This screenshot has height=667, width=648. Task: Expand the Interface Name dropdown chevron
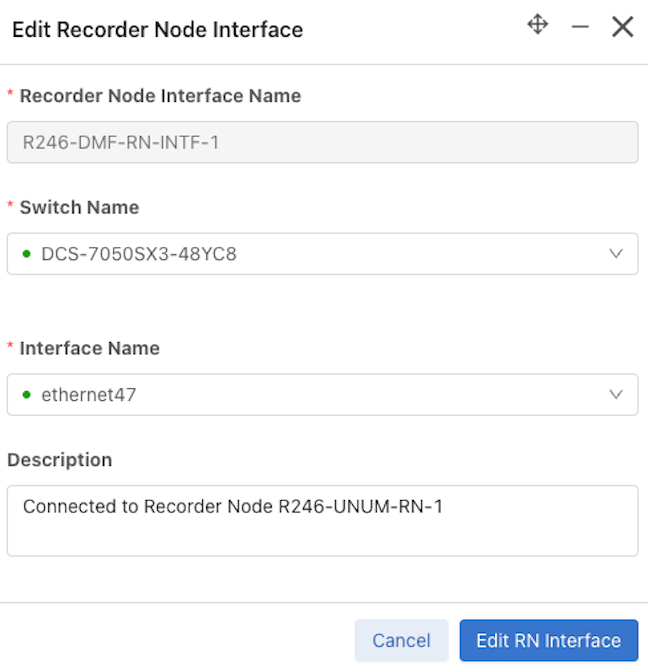[616, 394]
